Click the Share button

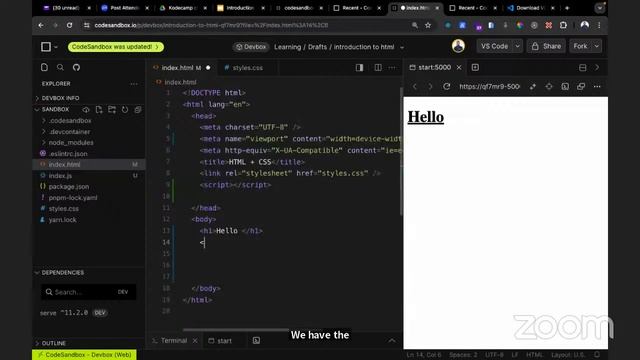546,47
